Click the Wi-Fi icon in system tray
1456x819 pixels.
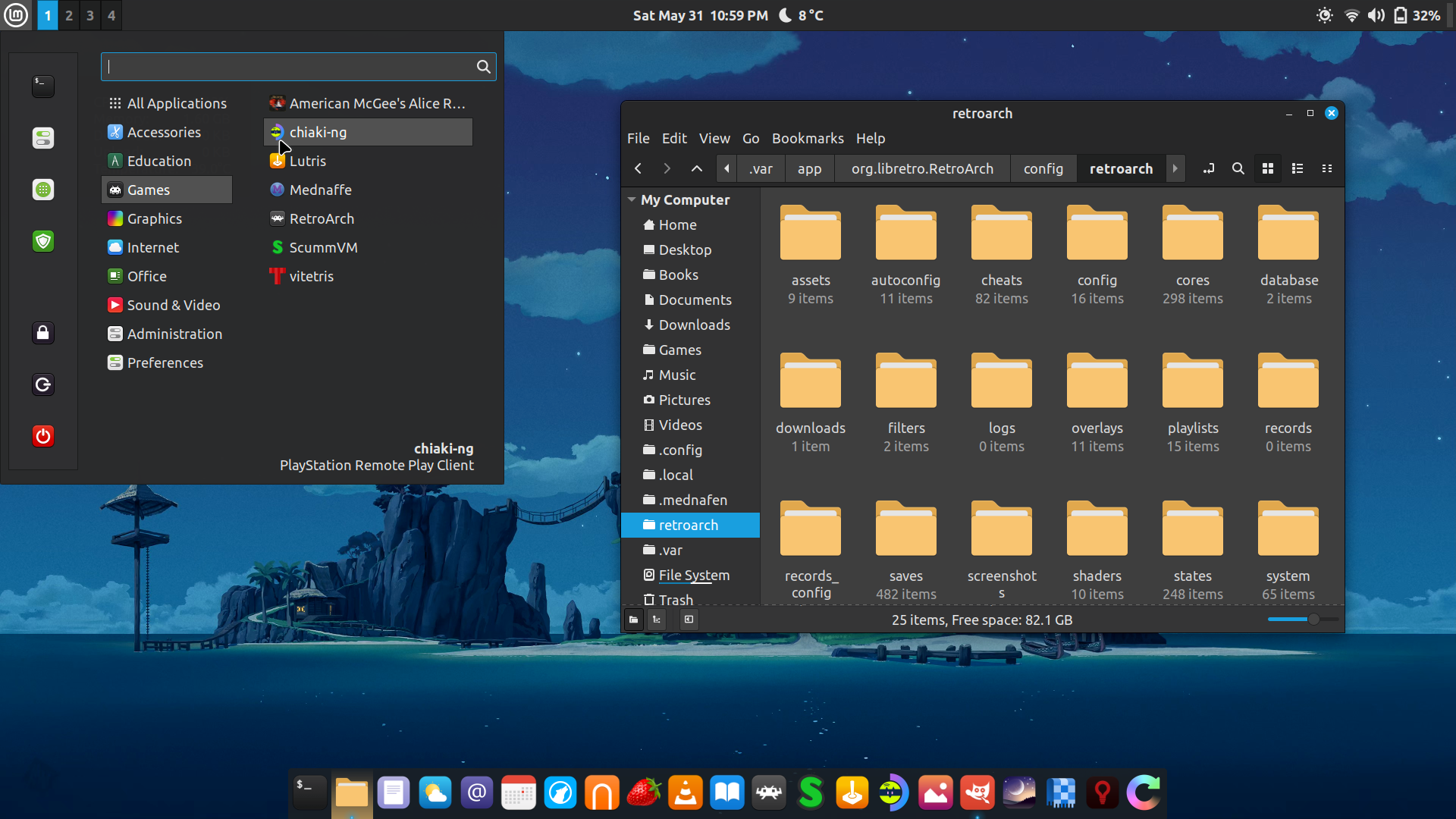coord(1351,15)
